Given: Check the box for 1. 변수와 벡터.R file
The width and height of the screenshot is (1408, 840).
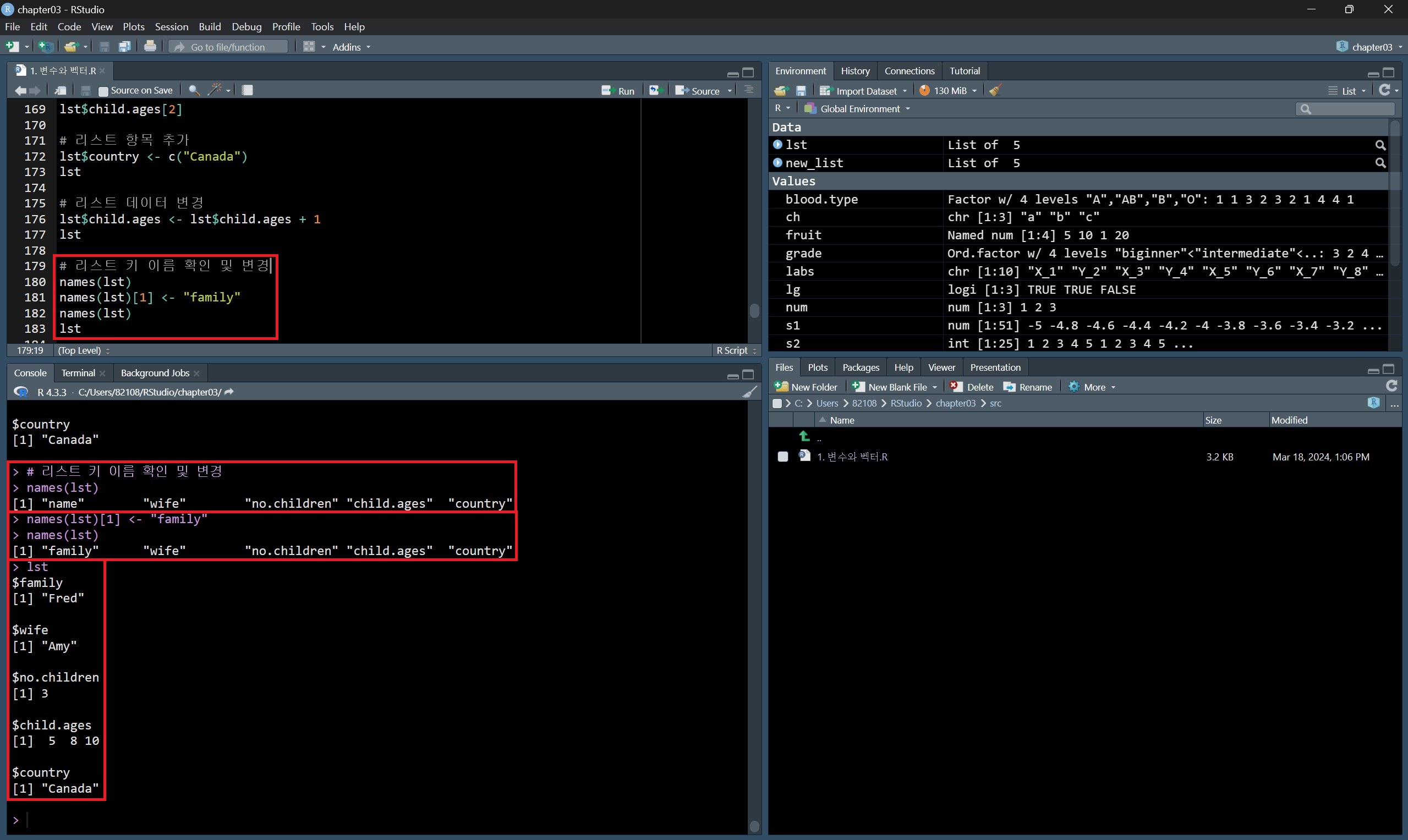Looking at the screenshot, I should tap(782, 457).
